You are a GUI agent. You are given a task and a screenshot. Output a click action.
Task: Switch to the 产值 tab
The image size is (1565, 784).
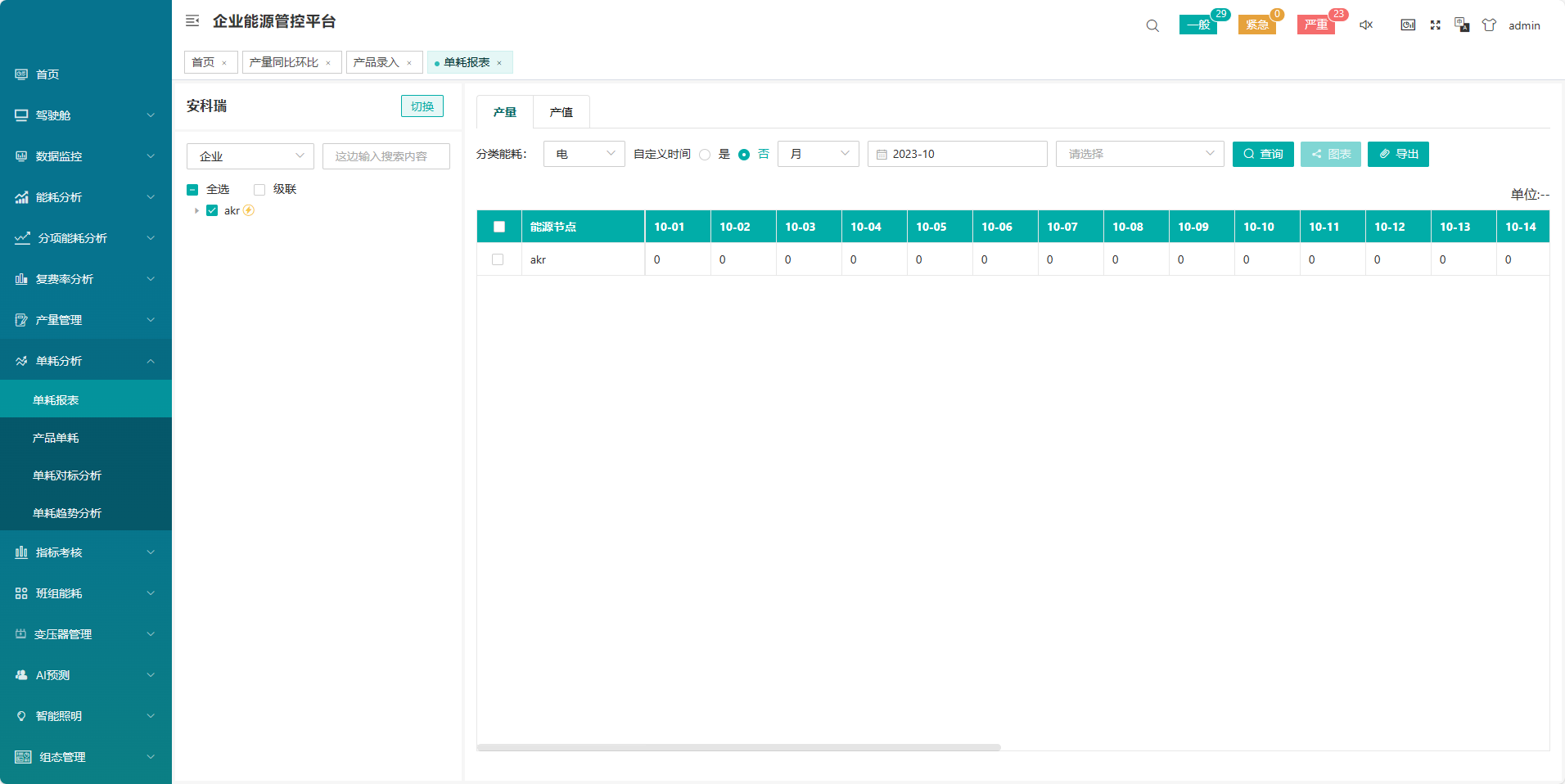click(x=561, y=112)
